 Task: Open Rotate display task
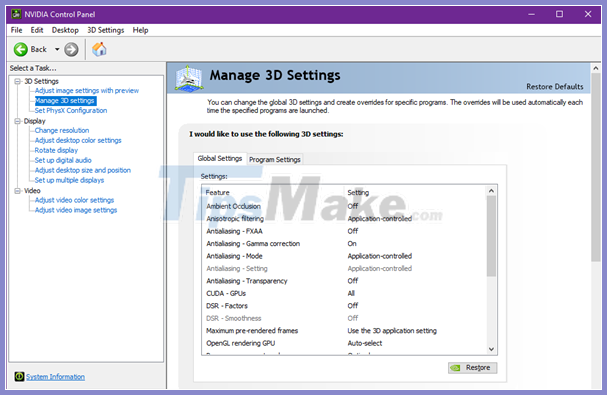pyautogui.click(x=56, y=150)
